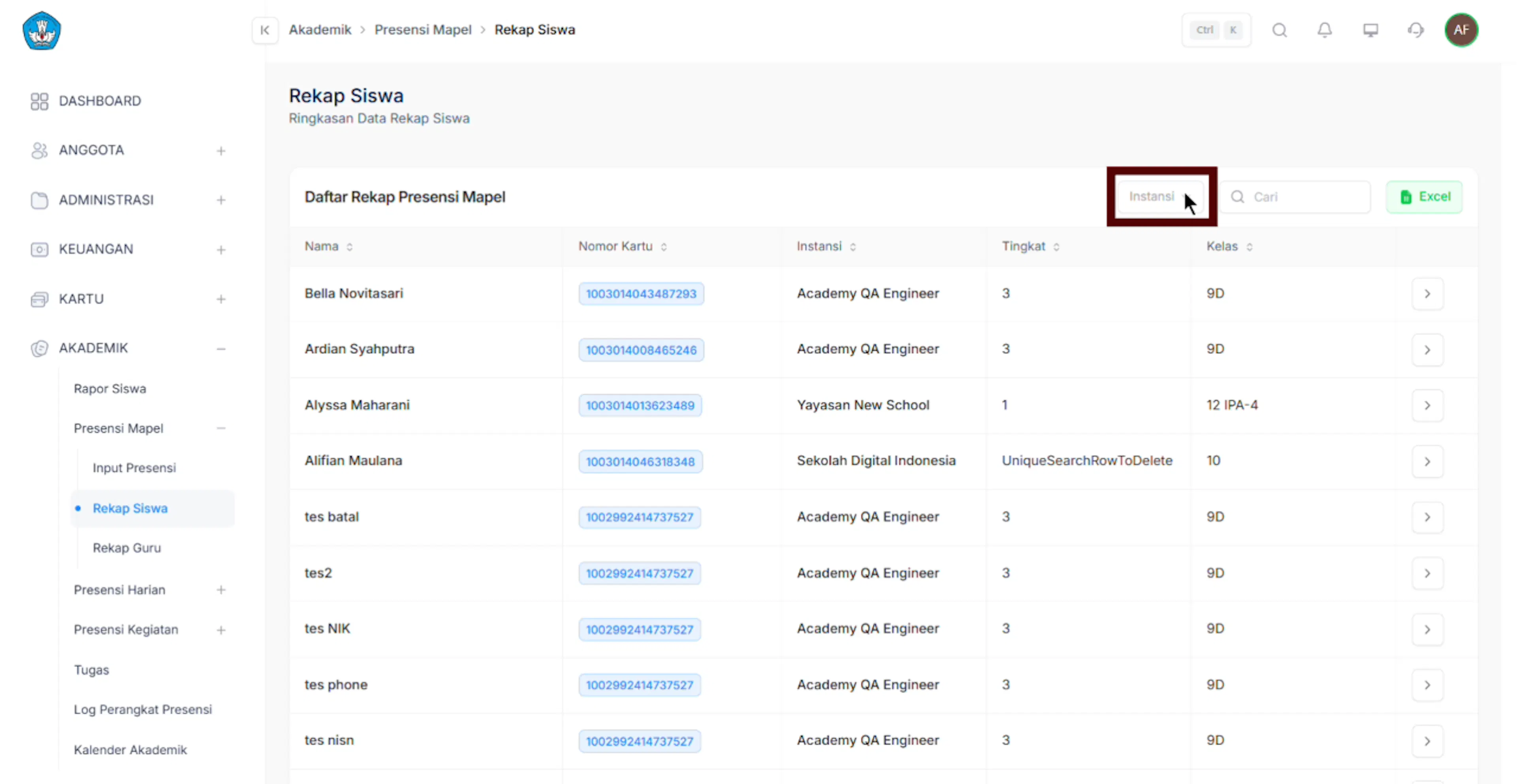Image resolution: width=1517 pixels, height=784 pixels.
Task: Go to Dashboard menu
Action: tap(100, 101)
